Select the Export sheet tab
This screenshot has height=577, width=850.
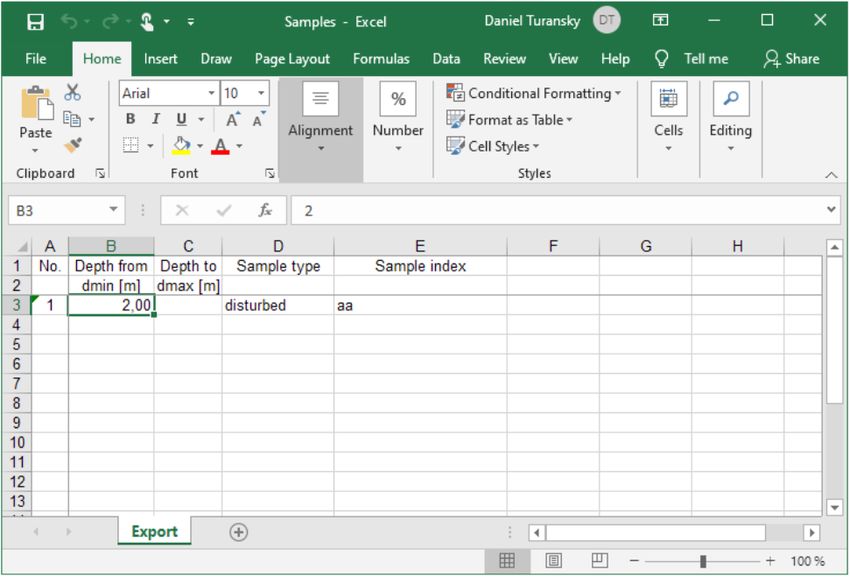coord(154,532)
